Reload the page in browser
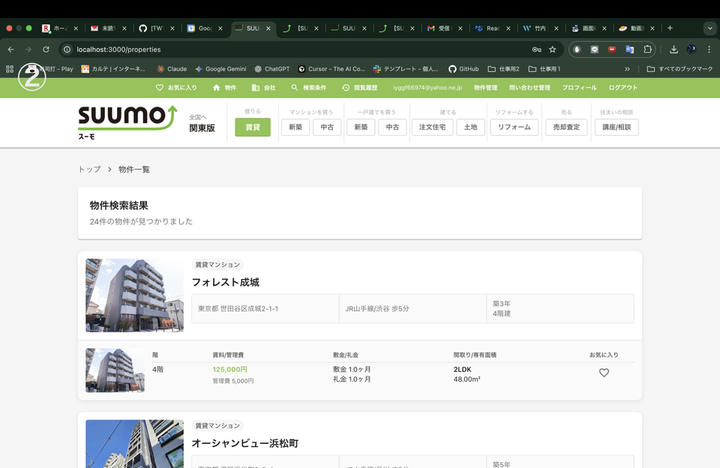 pos(46,49)
